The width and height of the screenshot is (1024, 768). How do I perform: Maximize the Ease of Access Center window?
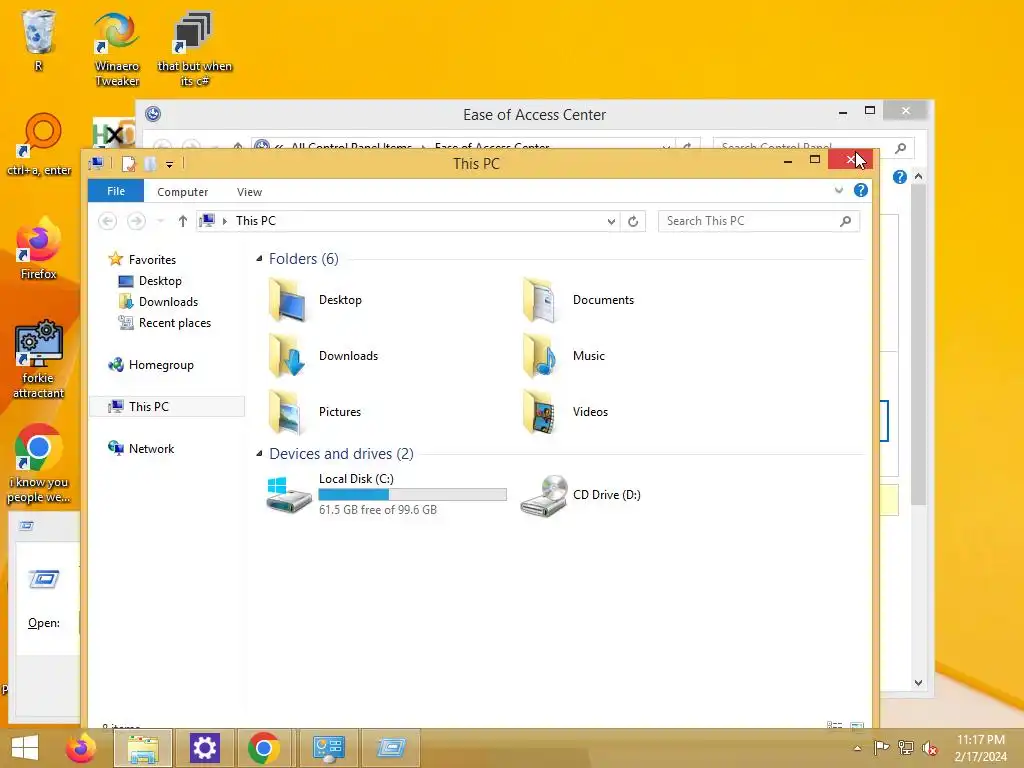[870, 110]
